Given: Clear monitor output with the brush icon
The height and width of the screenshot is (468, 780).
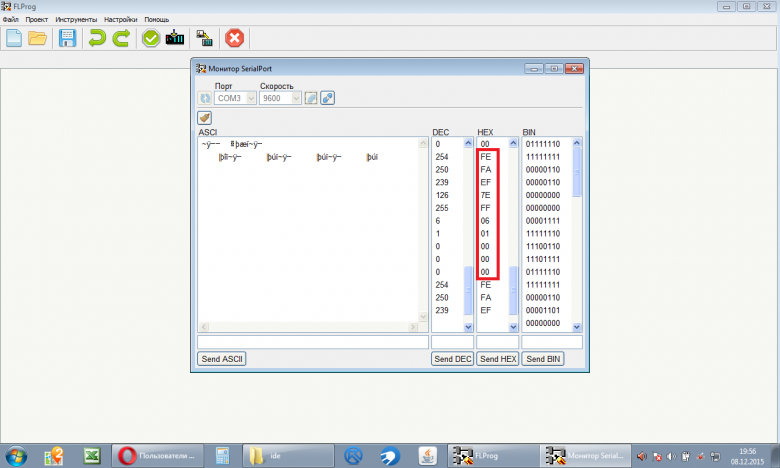Looking at the screenshot, I should (x=205, y=117).
